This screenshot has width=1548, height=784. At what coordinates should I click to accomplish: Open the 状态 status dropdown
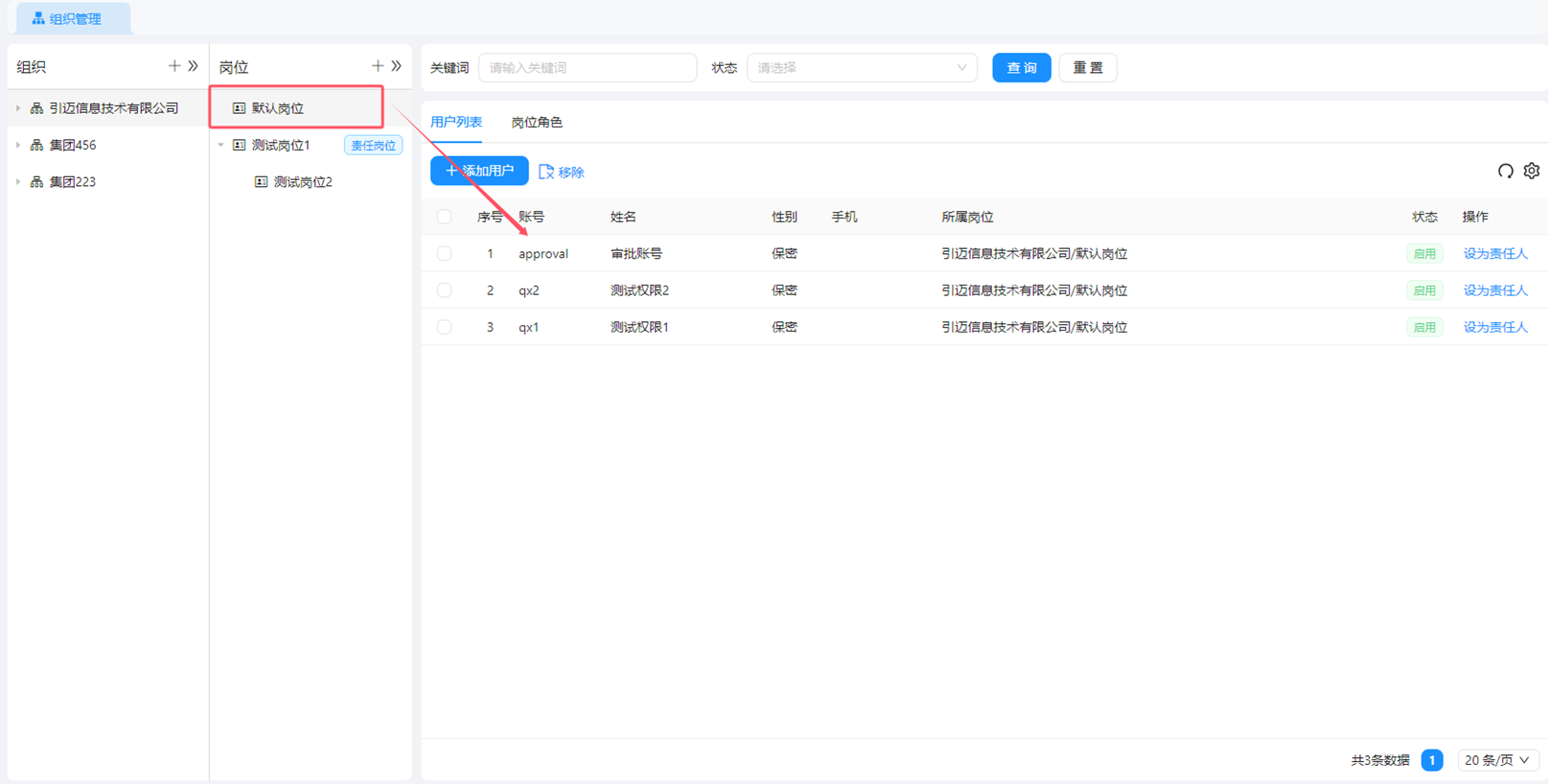[861, 68]
